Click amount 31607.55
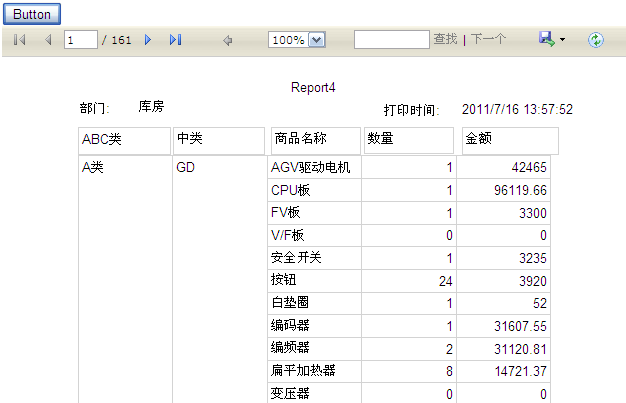The width and height of the screenshot is (626, 403). (x=520, y=326)
